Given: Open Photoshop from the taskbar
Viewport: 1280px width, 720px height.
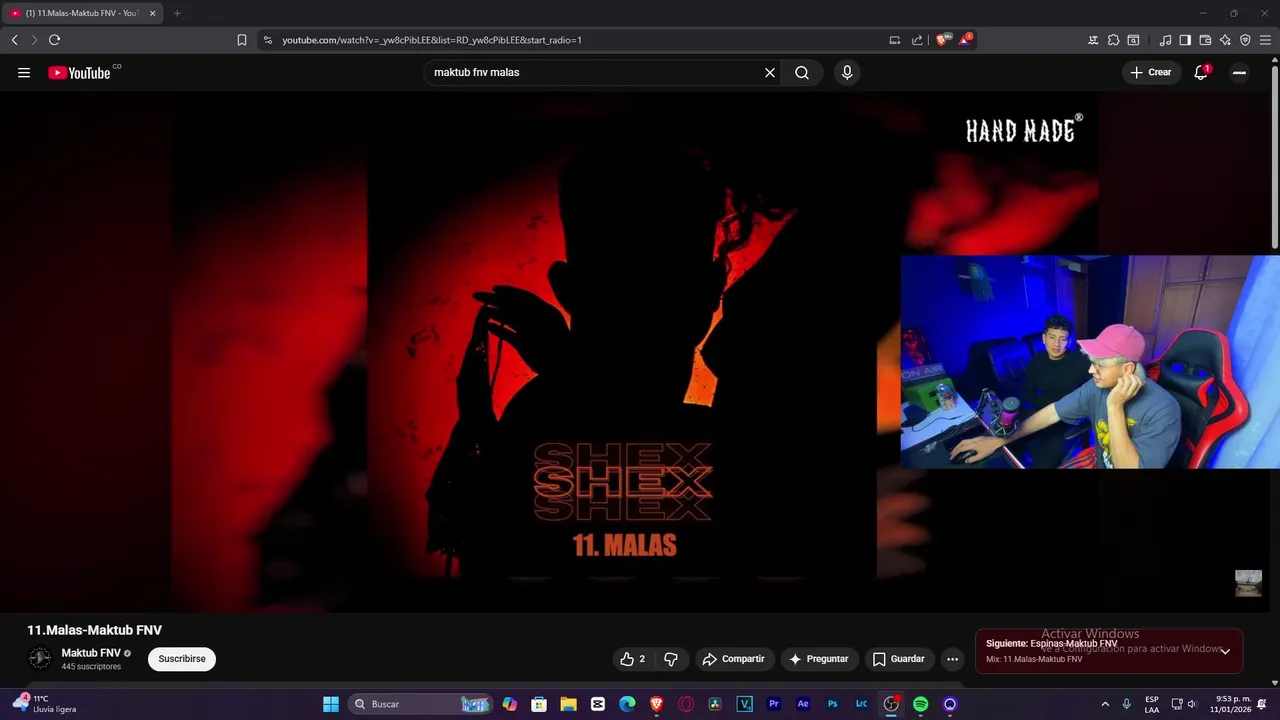Looking at the screenshot, I should pos(832,704).
